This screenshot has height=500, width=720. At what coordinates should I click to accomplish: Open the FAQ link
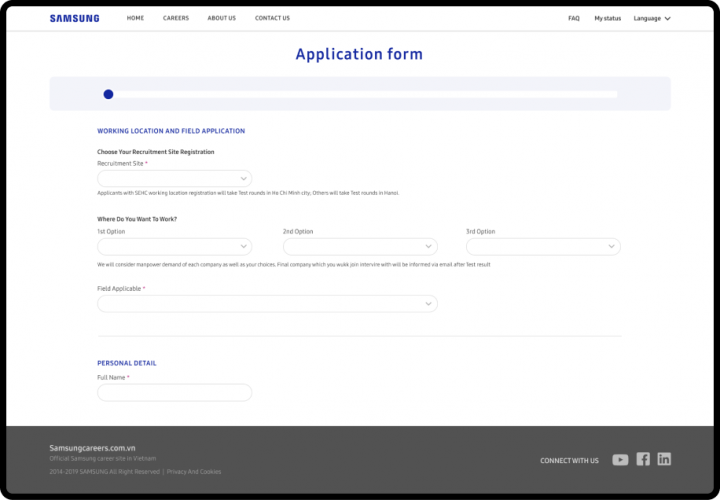point(574,18)
